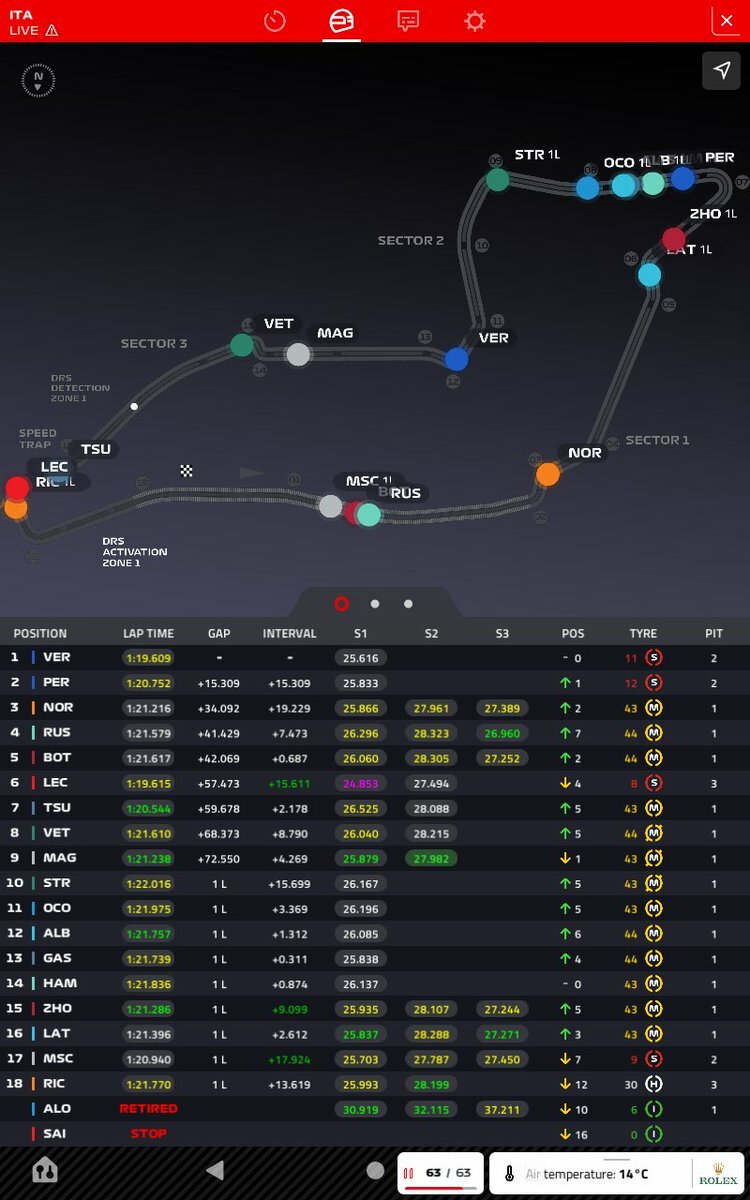Screen dimensions: 750x1200
Task: Tap the VER marker on track map
Action: click(x=457, y=359)
